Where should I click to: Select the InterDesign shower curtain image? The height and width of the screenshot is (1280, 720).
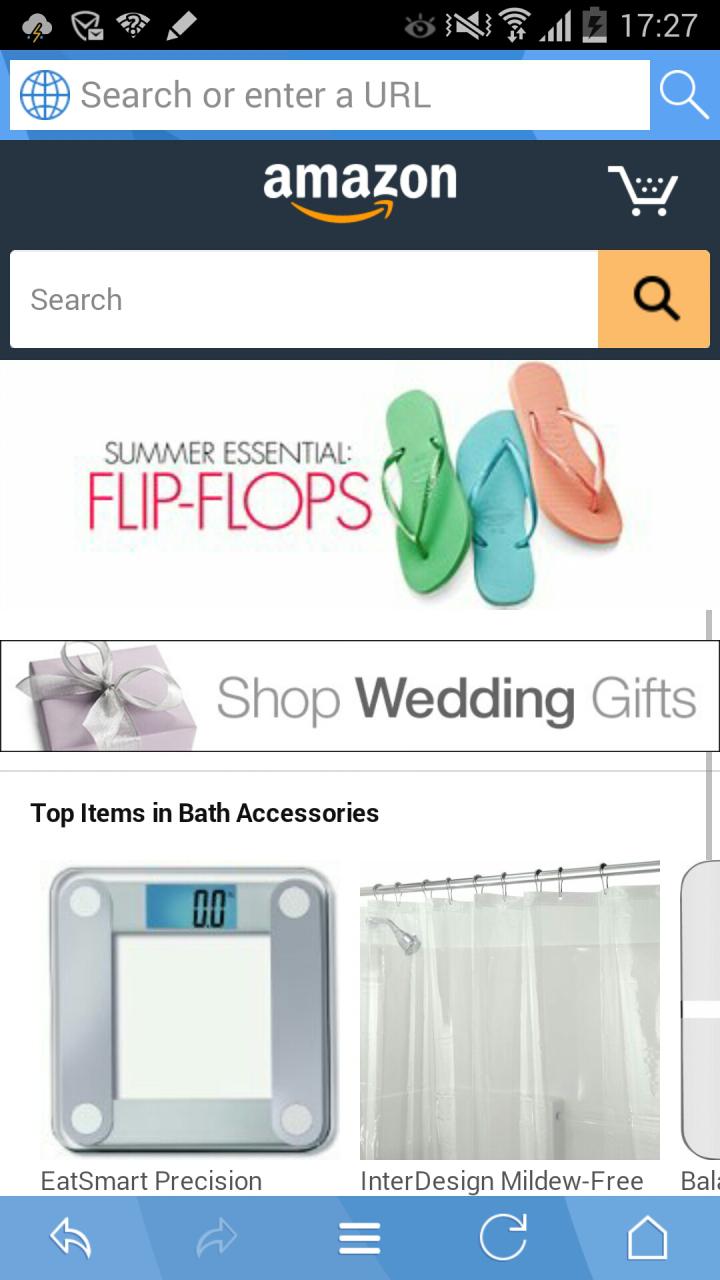(x=510, y=1010)
